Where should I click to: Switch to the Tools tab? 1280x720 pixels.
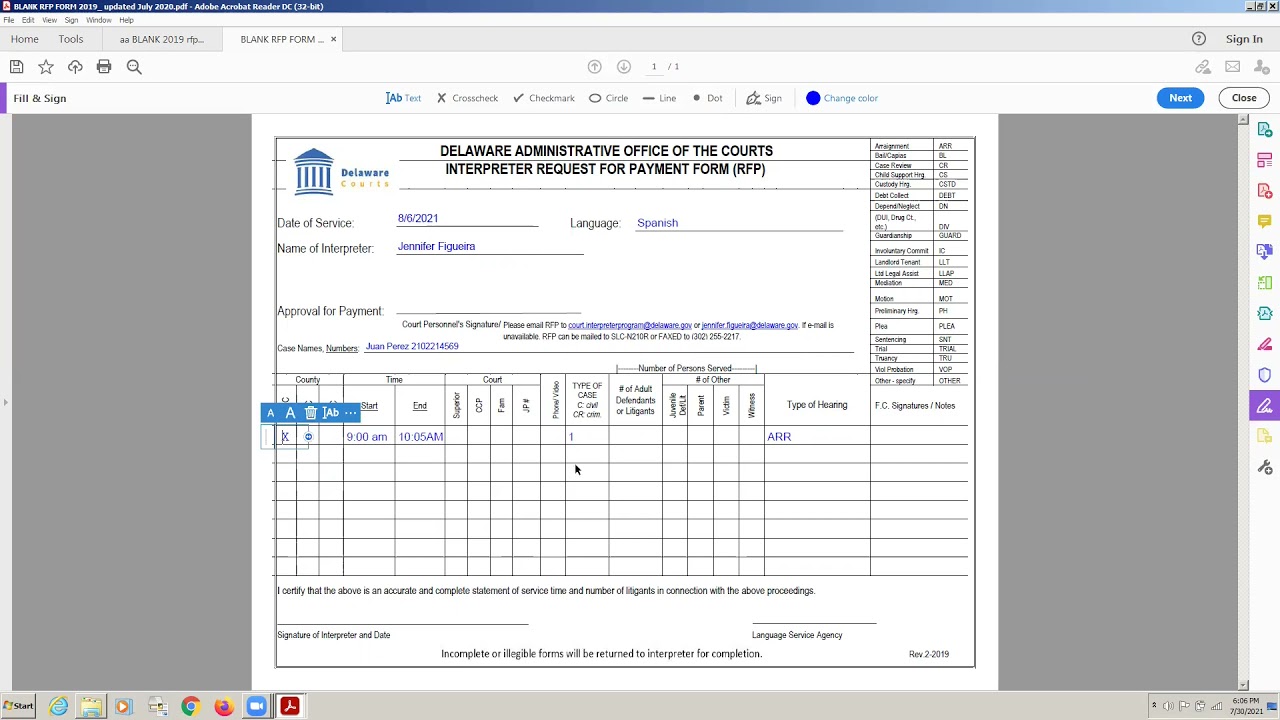click(x=71, y=39)
